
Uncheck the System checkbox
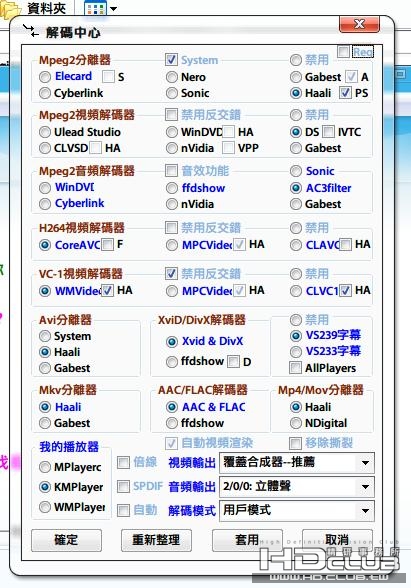point(171,60)
